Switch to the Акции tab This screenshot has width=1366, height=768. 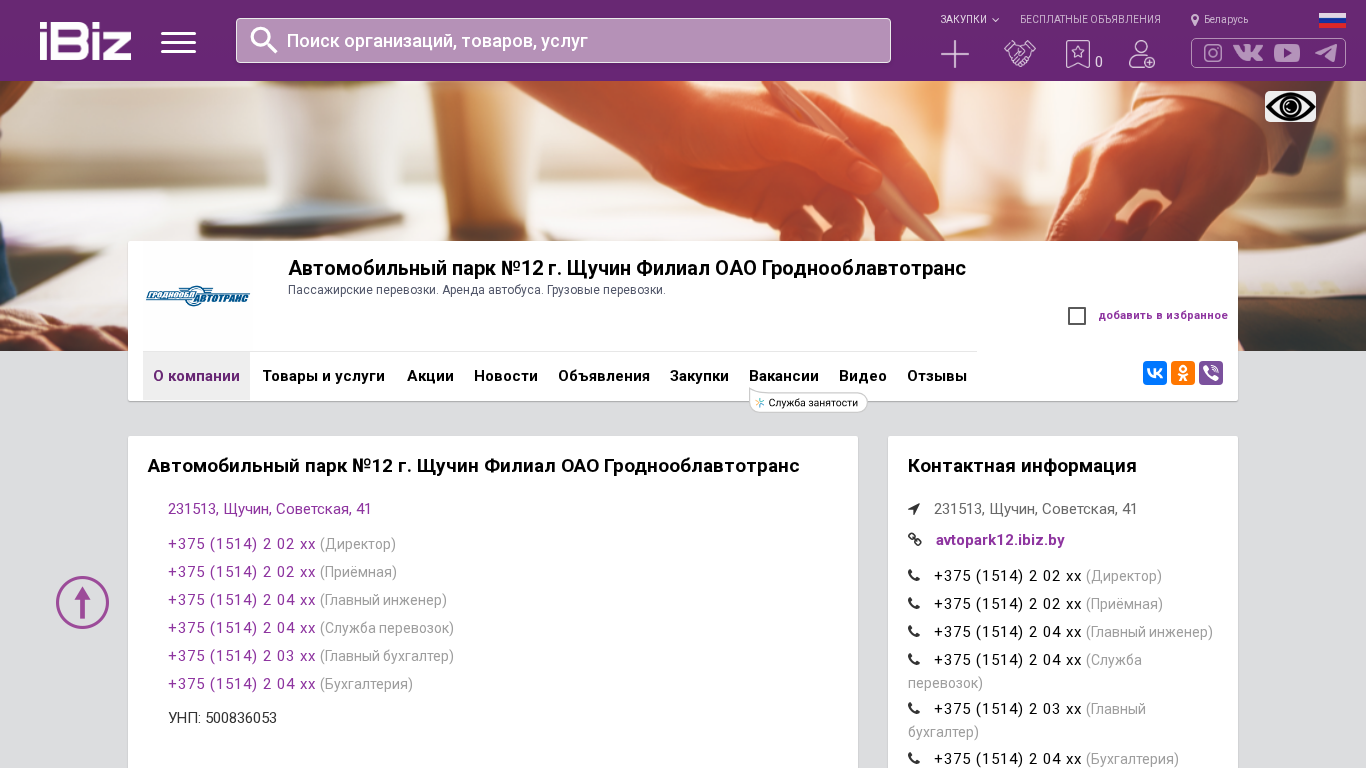click(430, 376)
